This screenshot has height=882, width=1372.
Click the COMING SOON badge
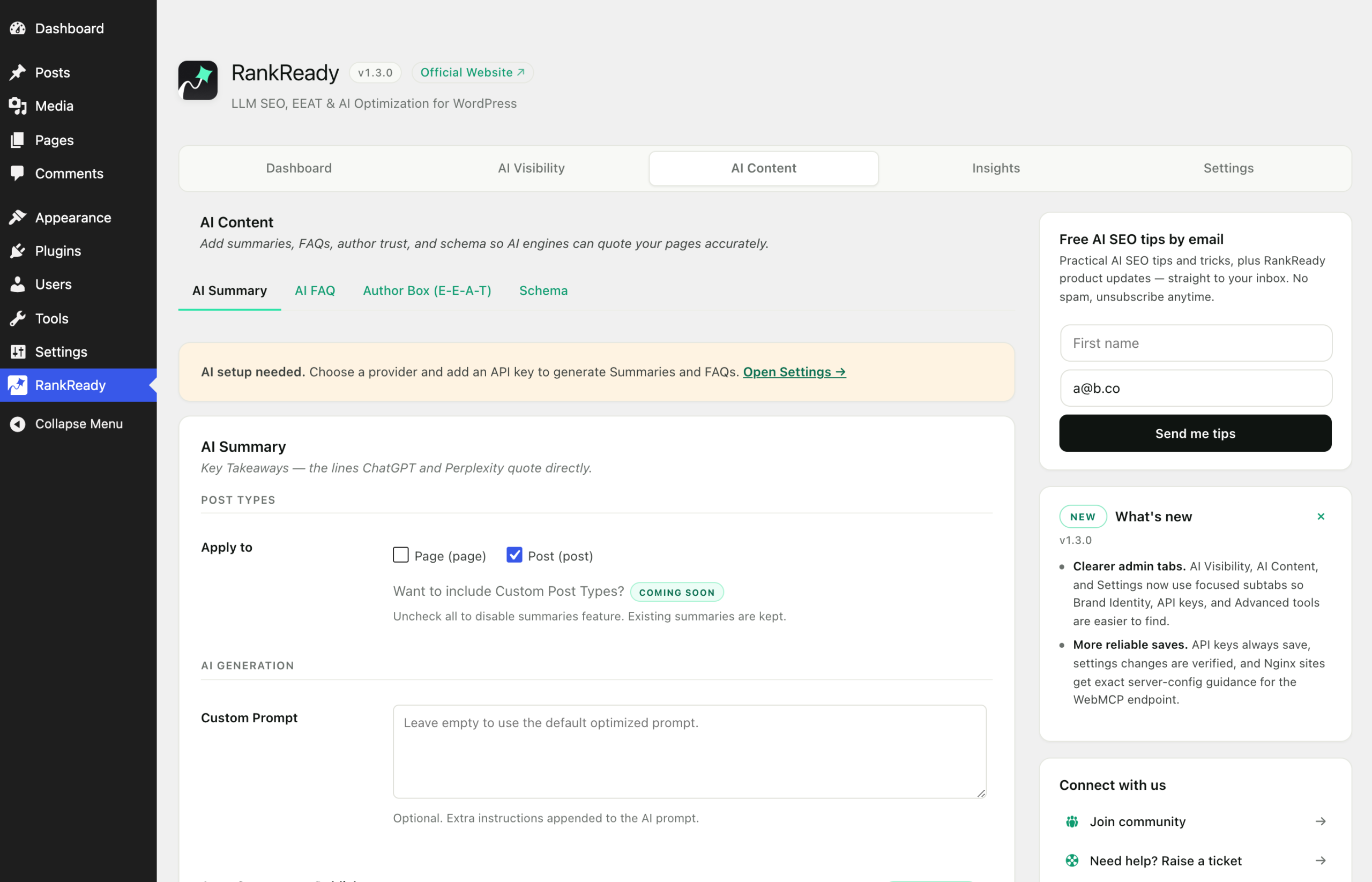(676, 592)
